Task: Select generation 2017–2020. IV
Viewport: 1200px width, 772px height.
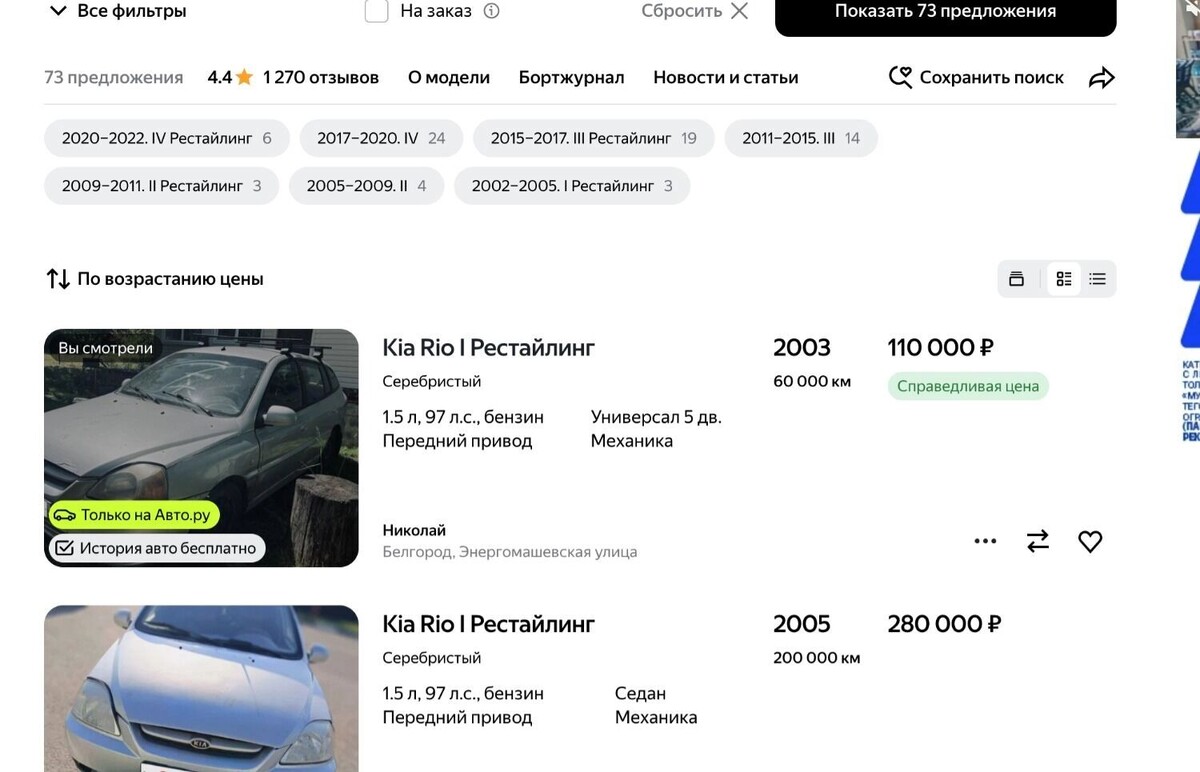Action: [x=381, y=139]
